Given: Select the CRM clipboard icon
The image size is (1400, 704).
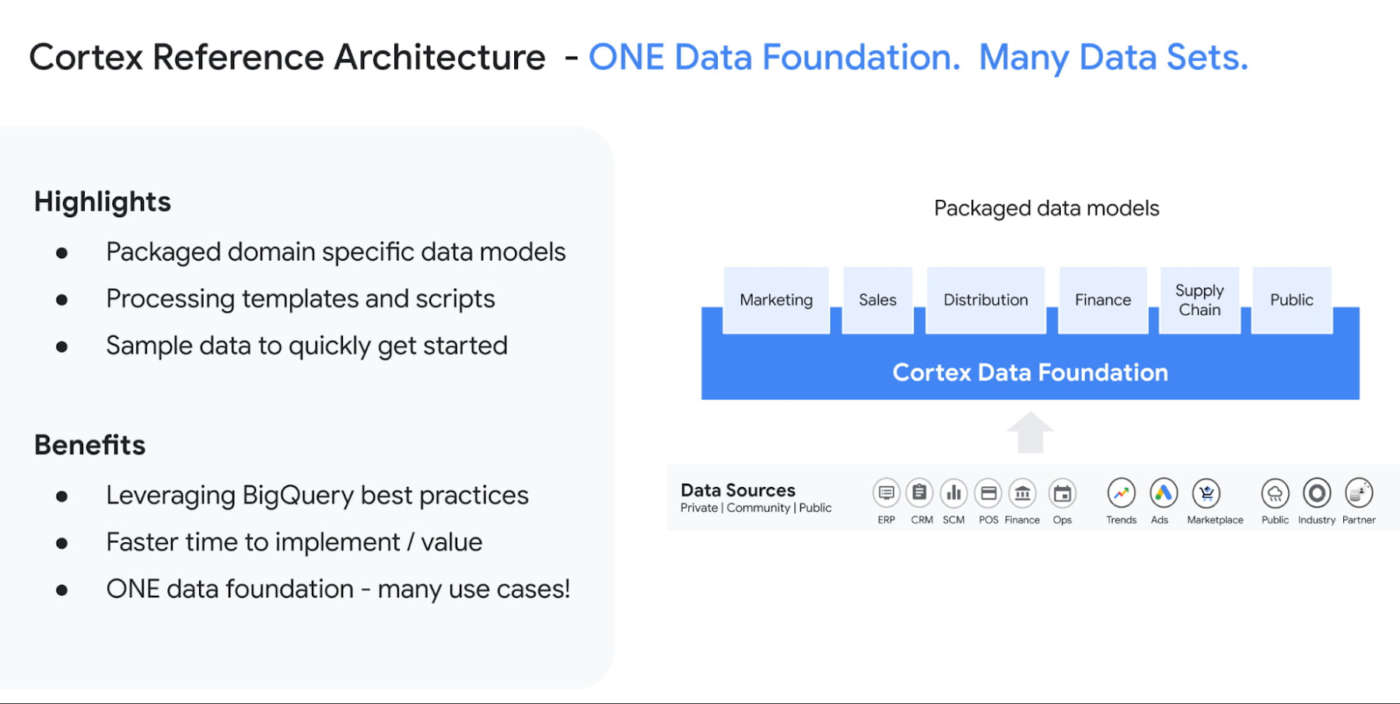Looking at the screenshot, I should click(920, 493).
